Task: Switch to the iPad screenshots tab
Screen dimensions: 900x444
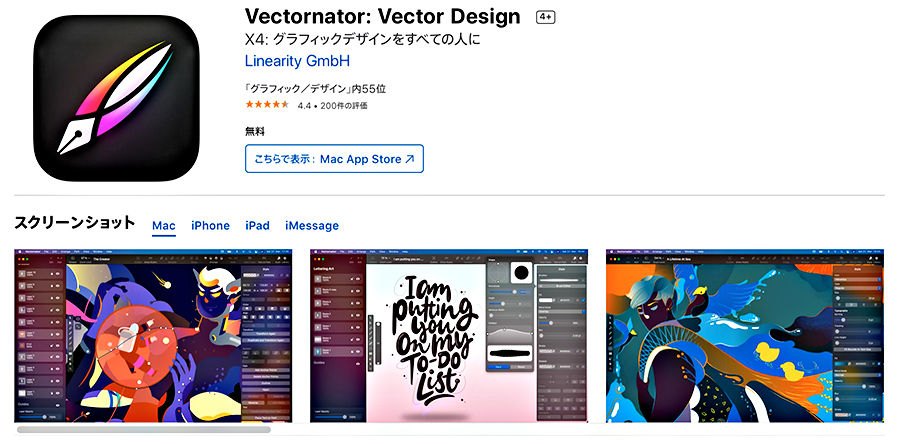Action: click(x=257, y=225)
